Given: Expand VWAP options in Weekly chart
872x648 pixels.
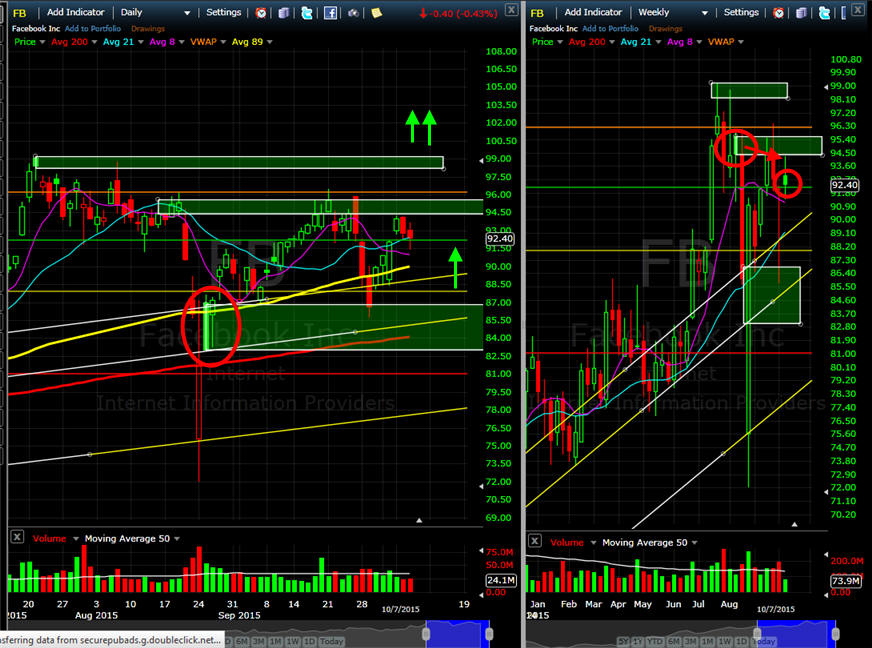Looking at the screenshot, I should pos(741,42).
